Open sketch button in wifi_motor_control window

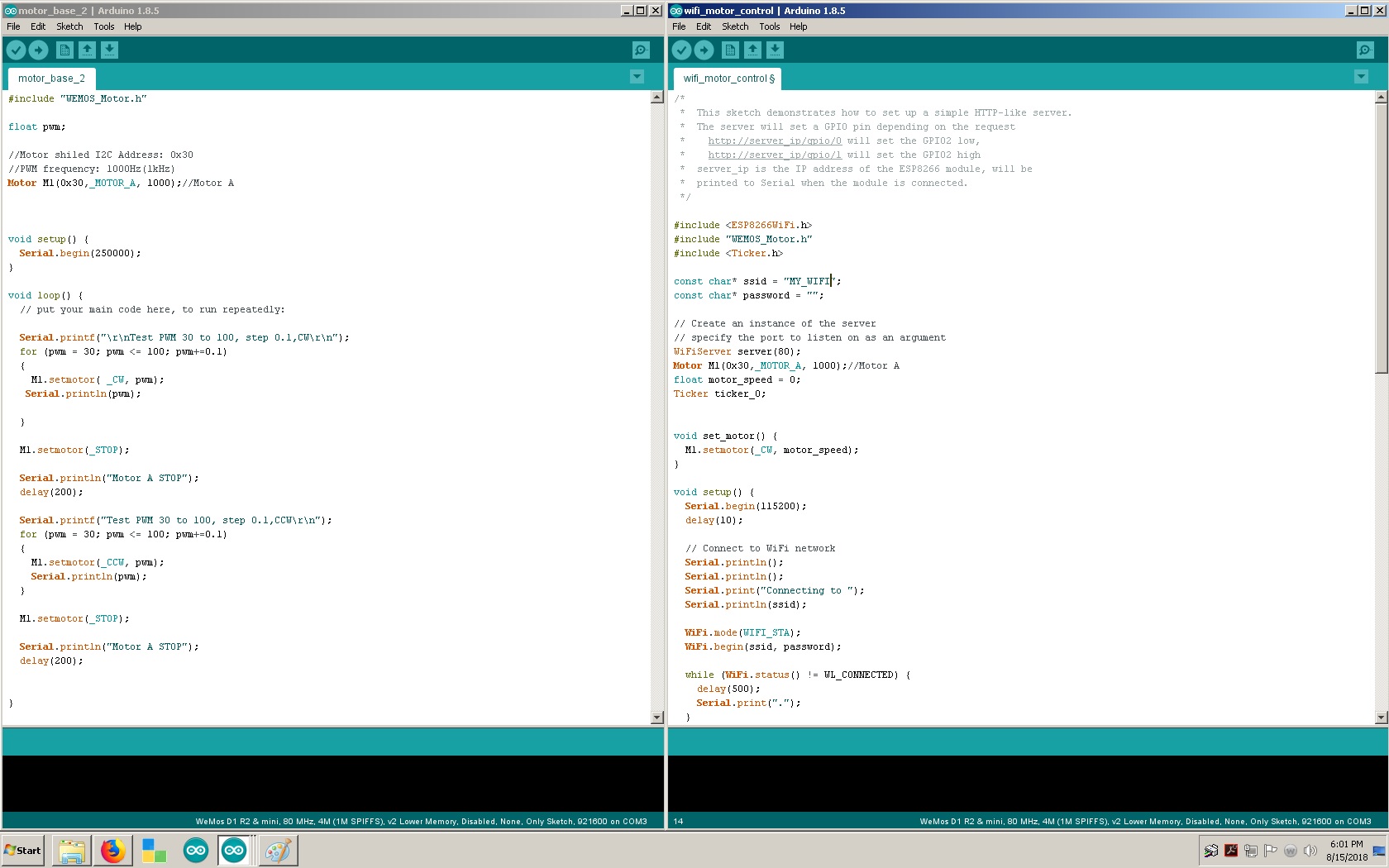752,50
